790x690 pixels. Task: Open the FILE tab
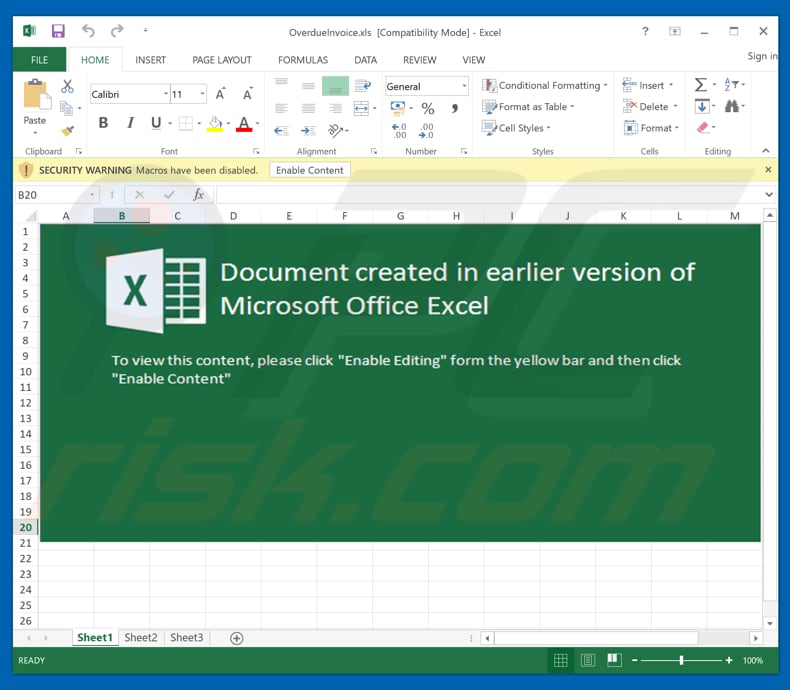(x=39, y=60)
